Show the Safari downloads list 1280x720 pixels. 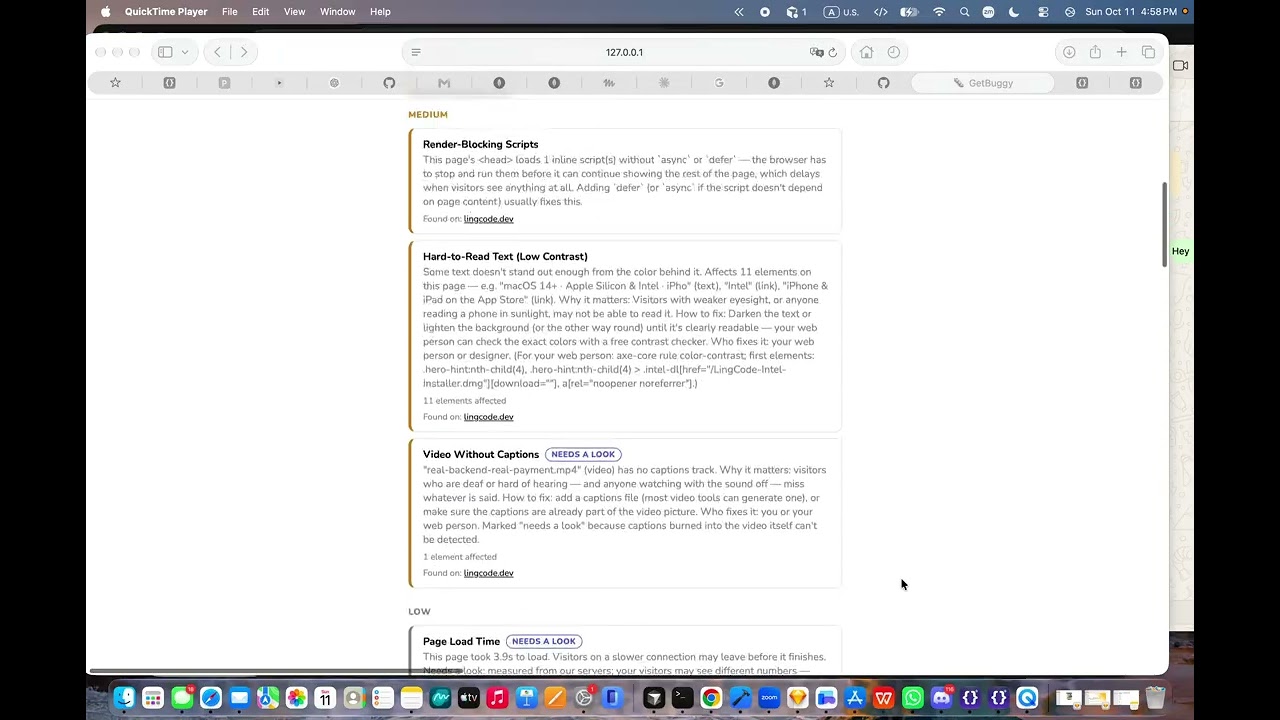1069,52
